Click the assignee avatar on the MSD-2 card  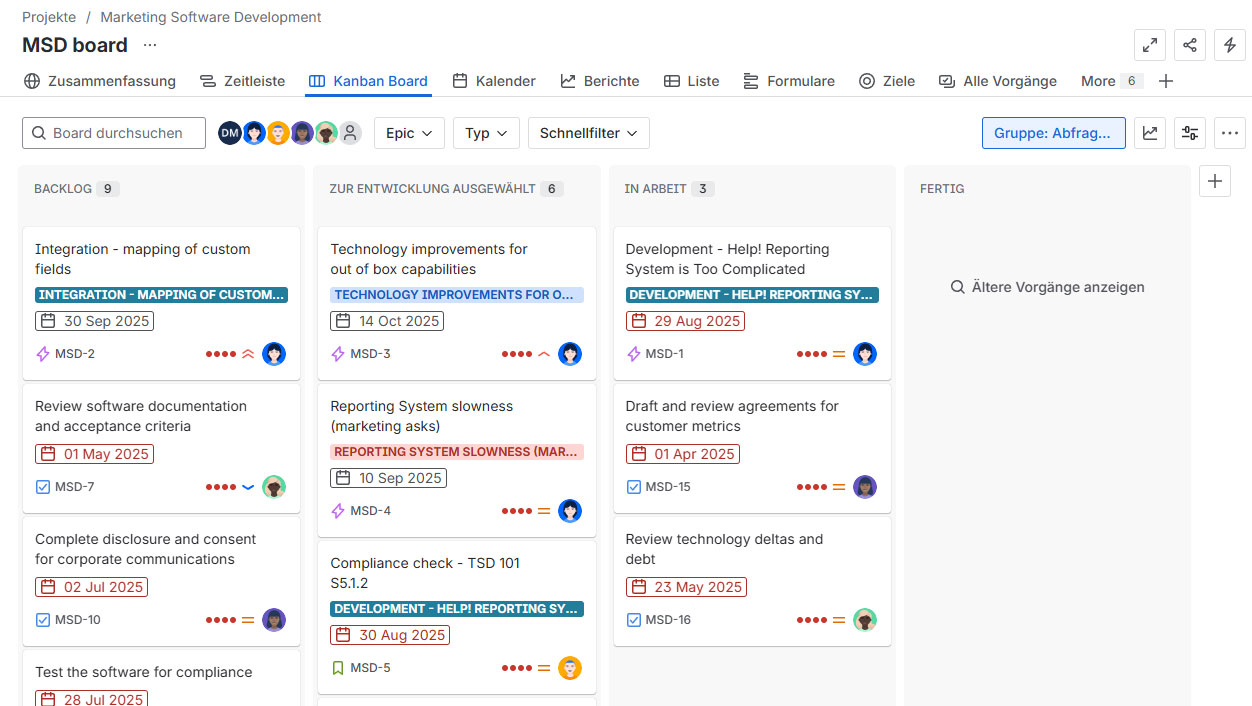point(274,354)
